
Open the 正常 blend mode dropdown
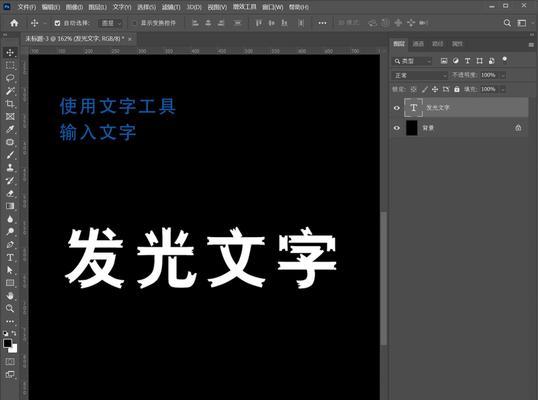420,75
